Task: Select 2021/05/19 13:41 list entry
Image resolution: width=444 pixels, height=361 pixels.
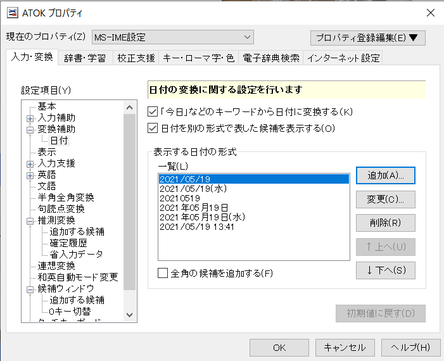Action: point(254,227)
